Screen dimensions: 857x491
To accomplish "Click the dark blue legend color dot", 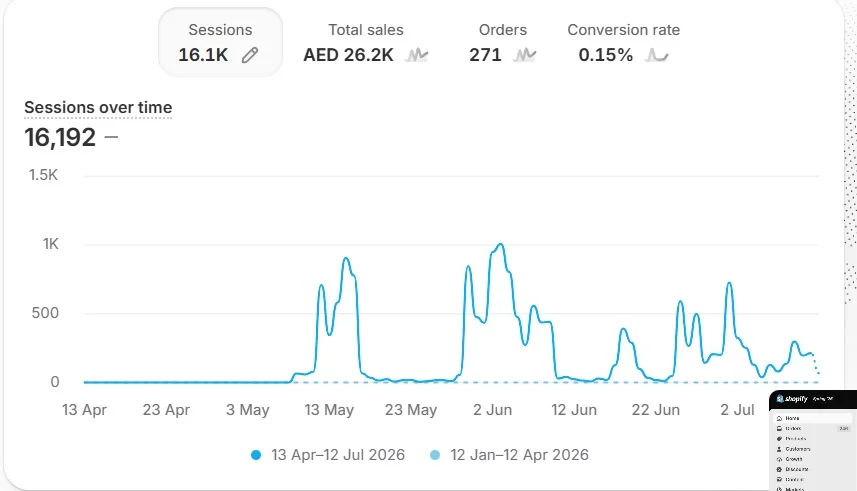I will coord(256,455).
